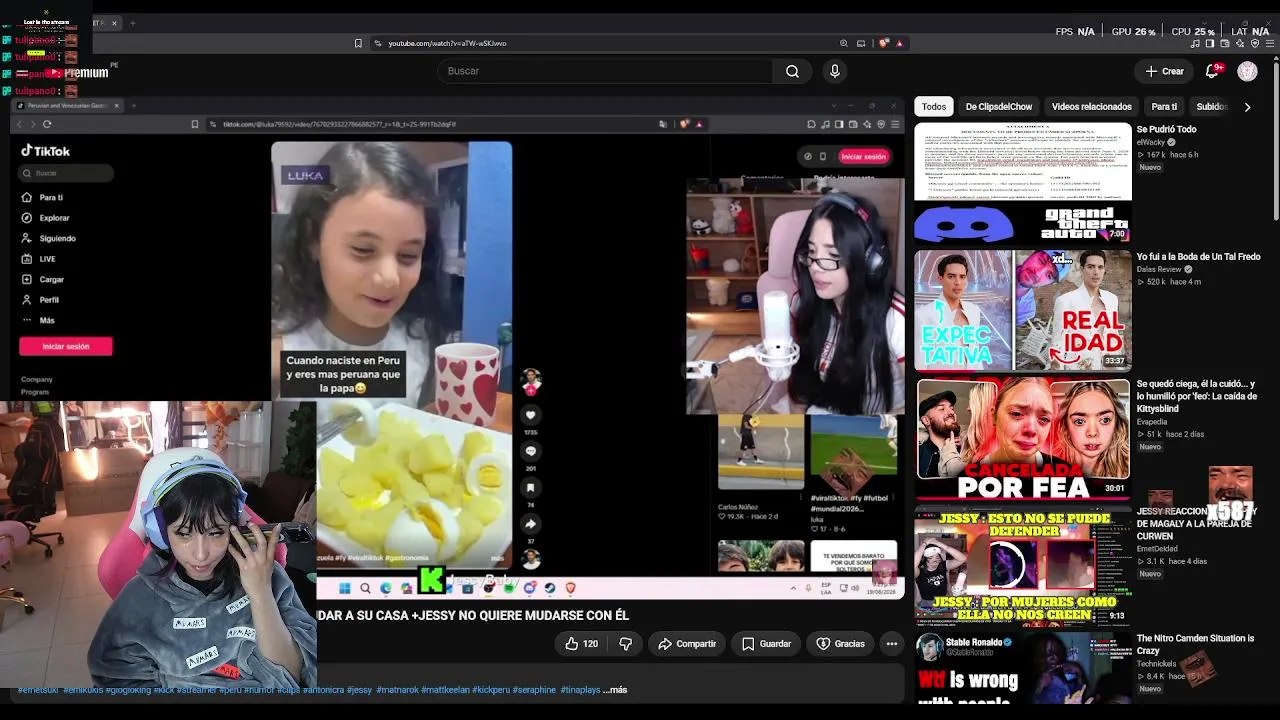Open TikTok Perfil section
The width and height of the screenshot is (1280, 720).
point(41,300)
